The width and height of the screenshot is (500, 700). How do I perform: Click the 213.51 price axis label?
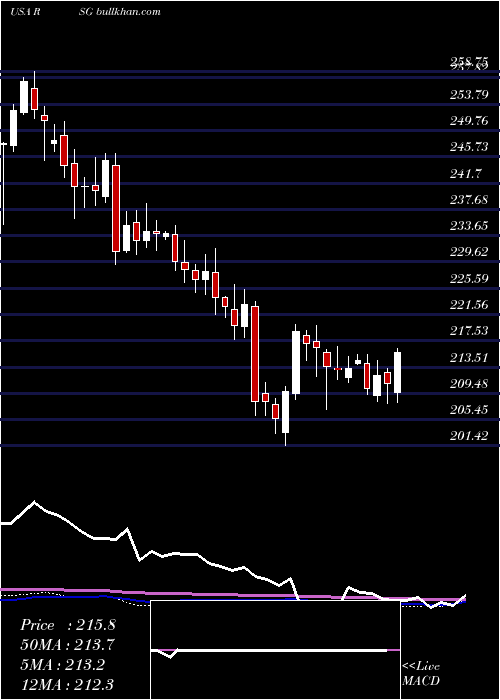[x=469, y=358]
